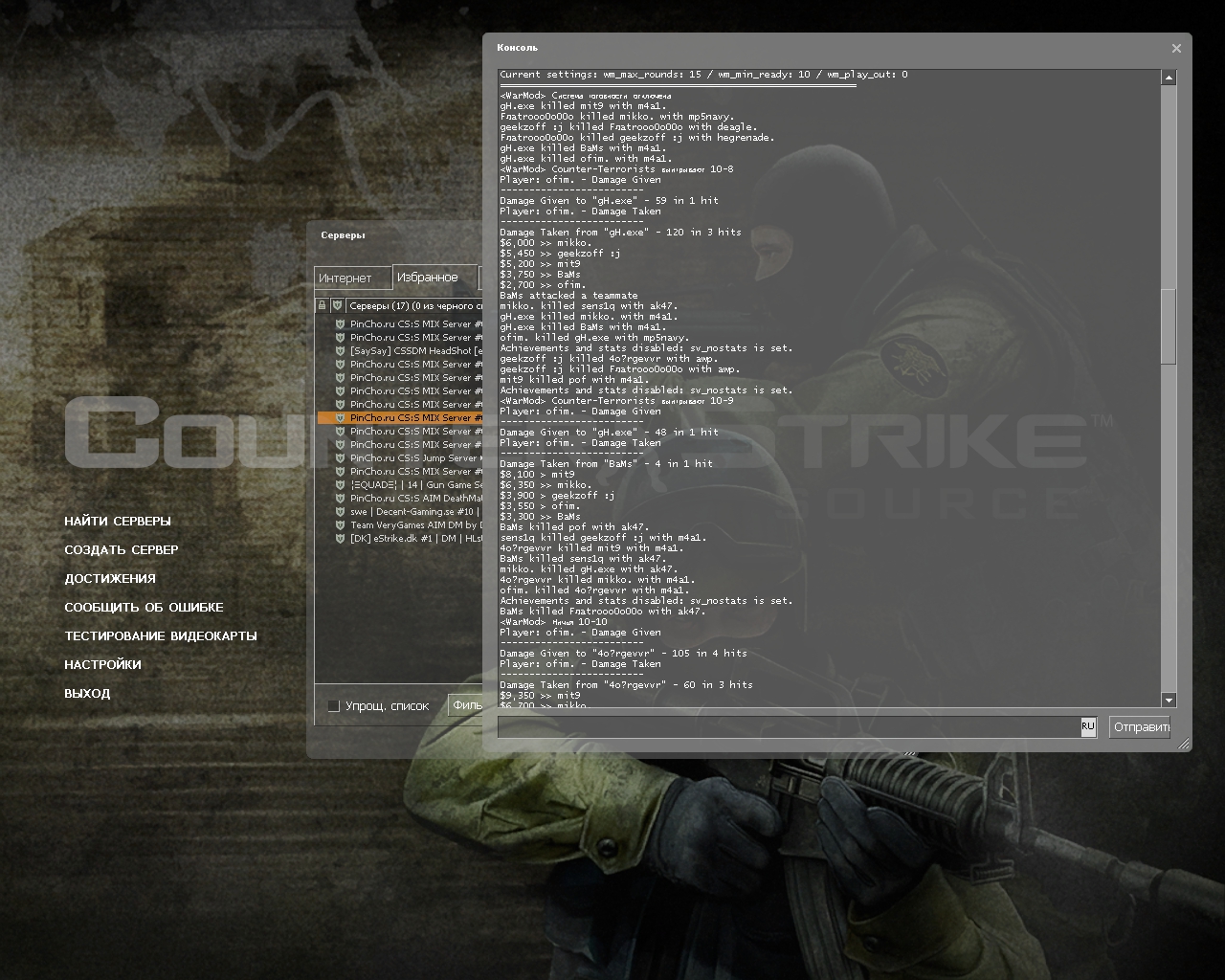Screen dimensions: 1225x980
Task: Click the '$6,000 >> mikko.' console line
Action: tap(545, 243)
